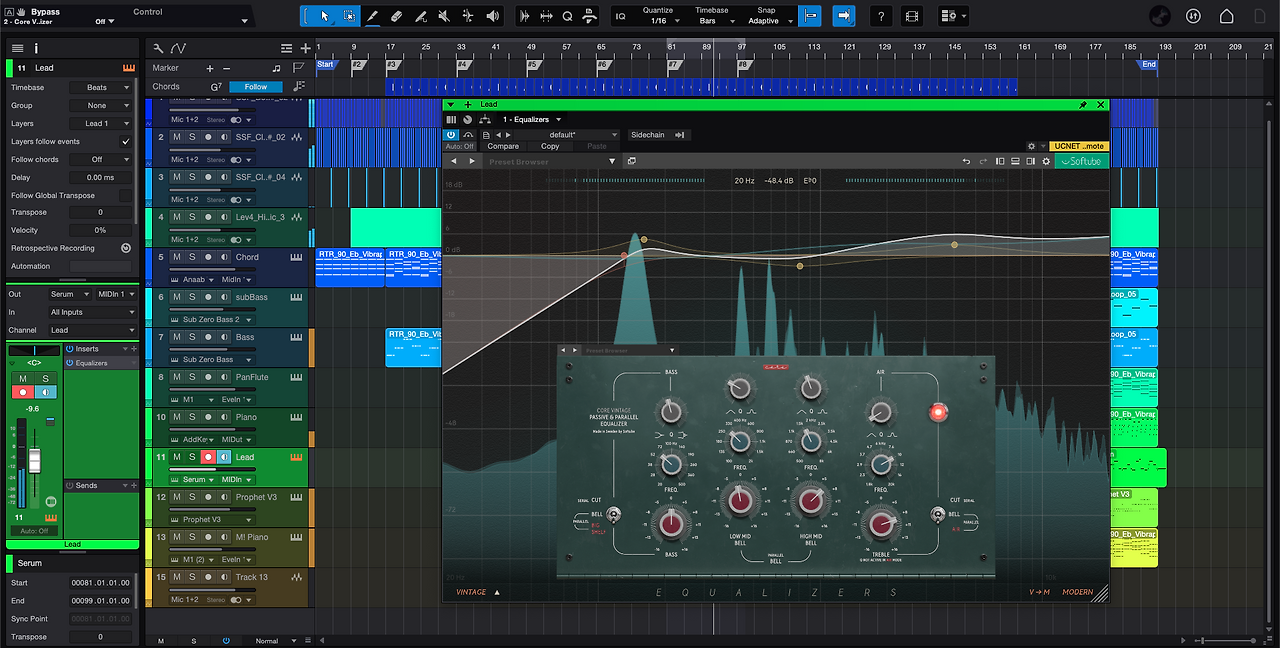Screen dimensions: 1280x648
Task: Toggle the Autoscroll arrow button
Action: pos(844,16)
